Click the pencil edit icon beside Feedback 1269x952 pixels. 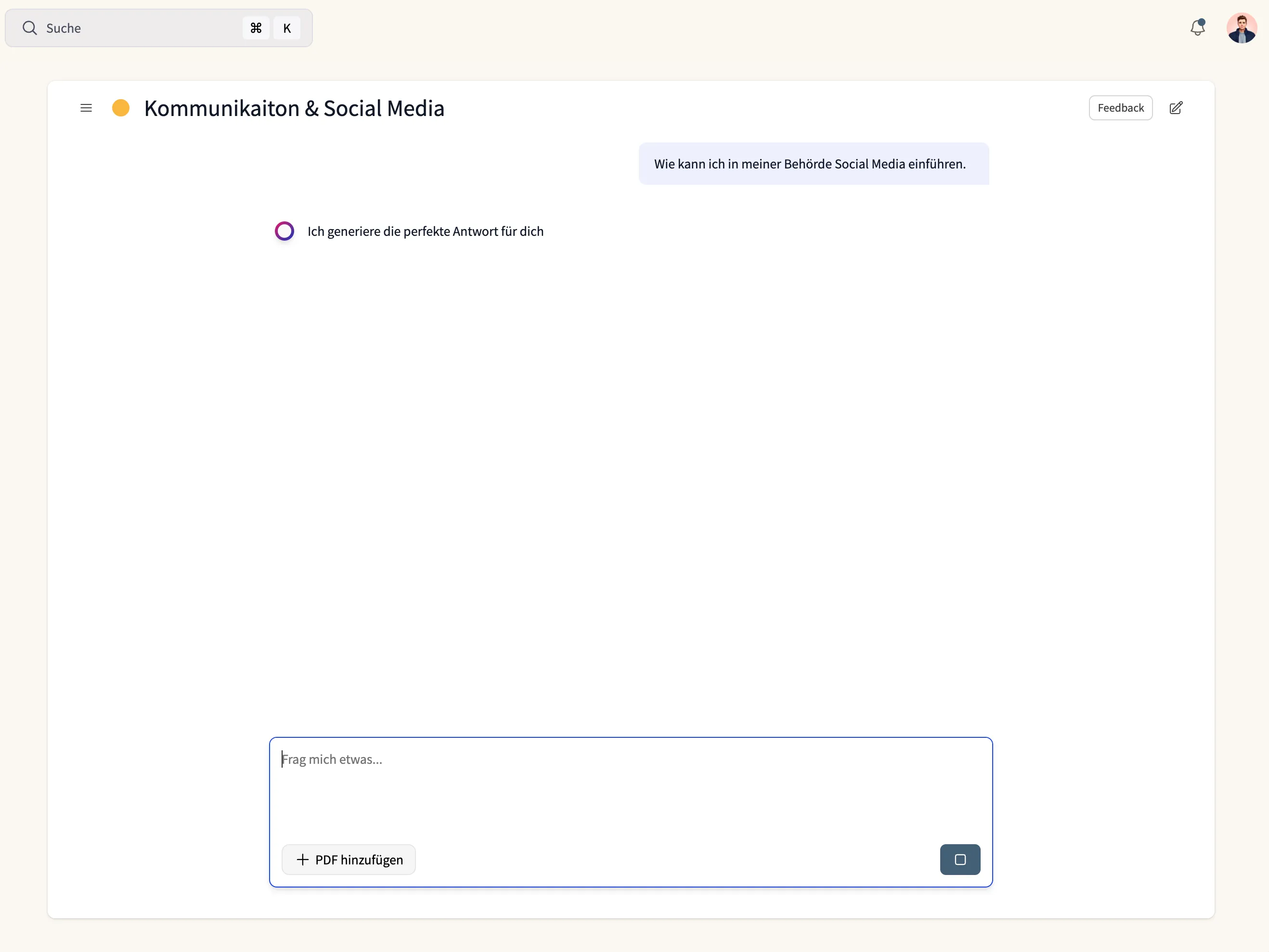(x=1176, y=108)
